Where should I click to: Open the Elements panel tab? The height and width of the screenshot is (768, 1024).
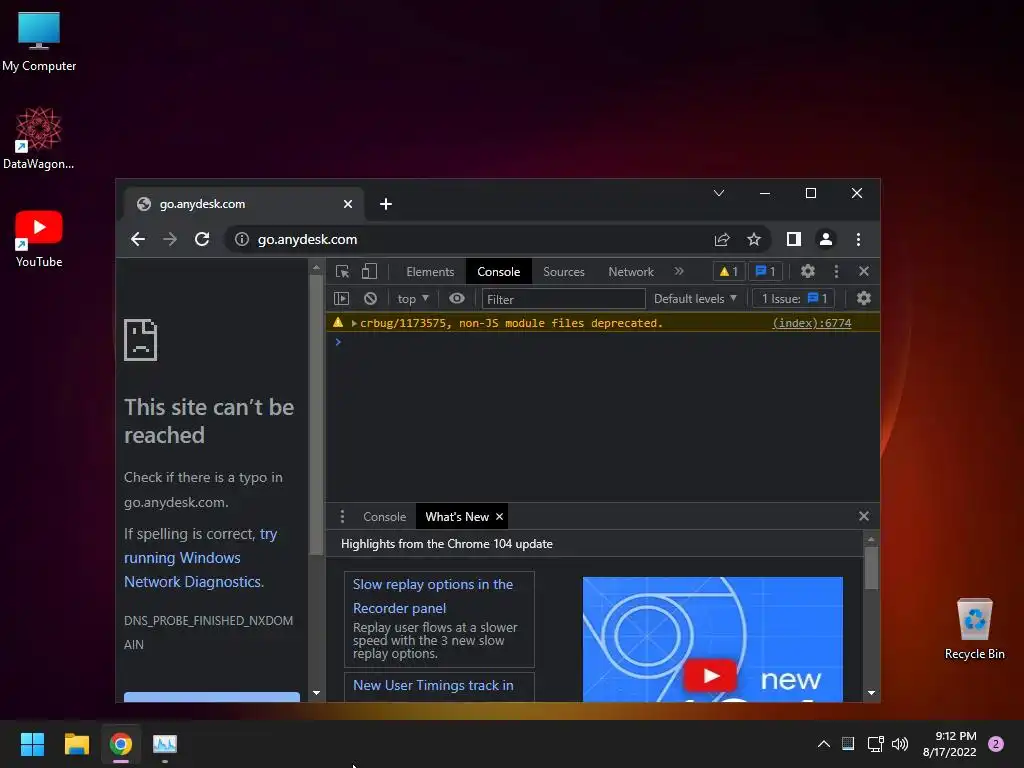coord(430,272)
